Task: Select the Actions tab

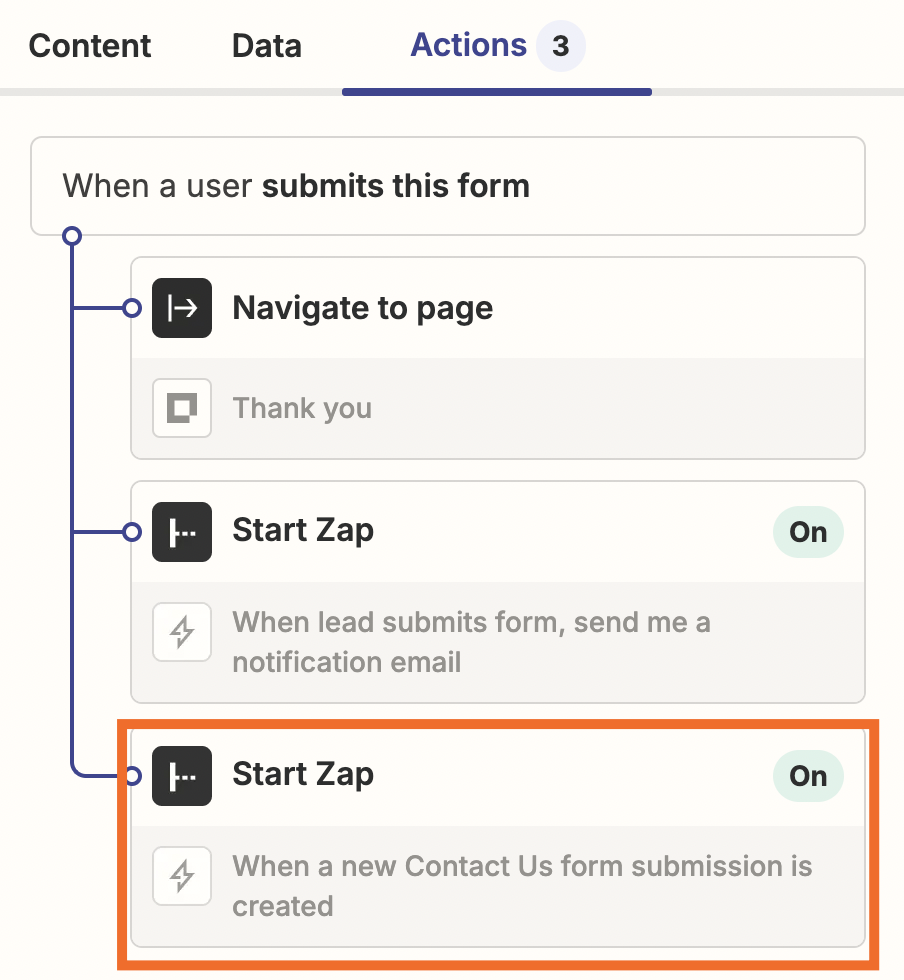Action: (x=468, y=45)
